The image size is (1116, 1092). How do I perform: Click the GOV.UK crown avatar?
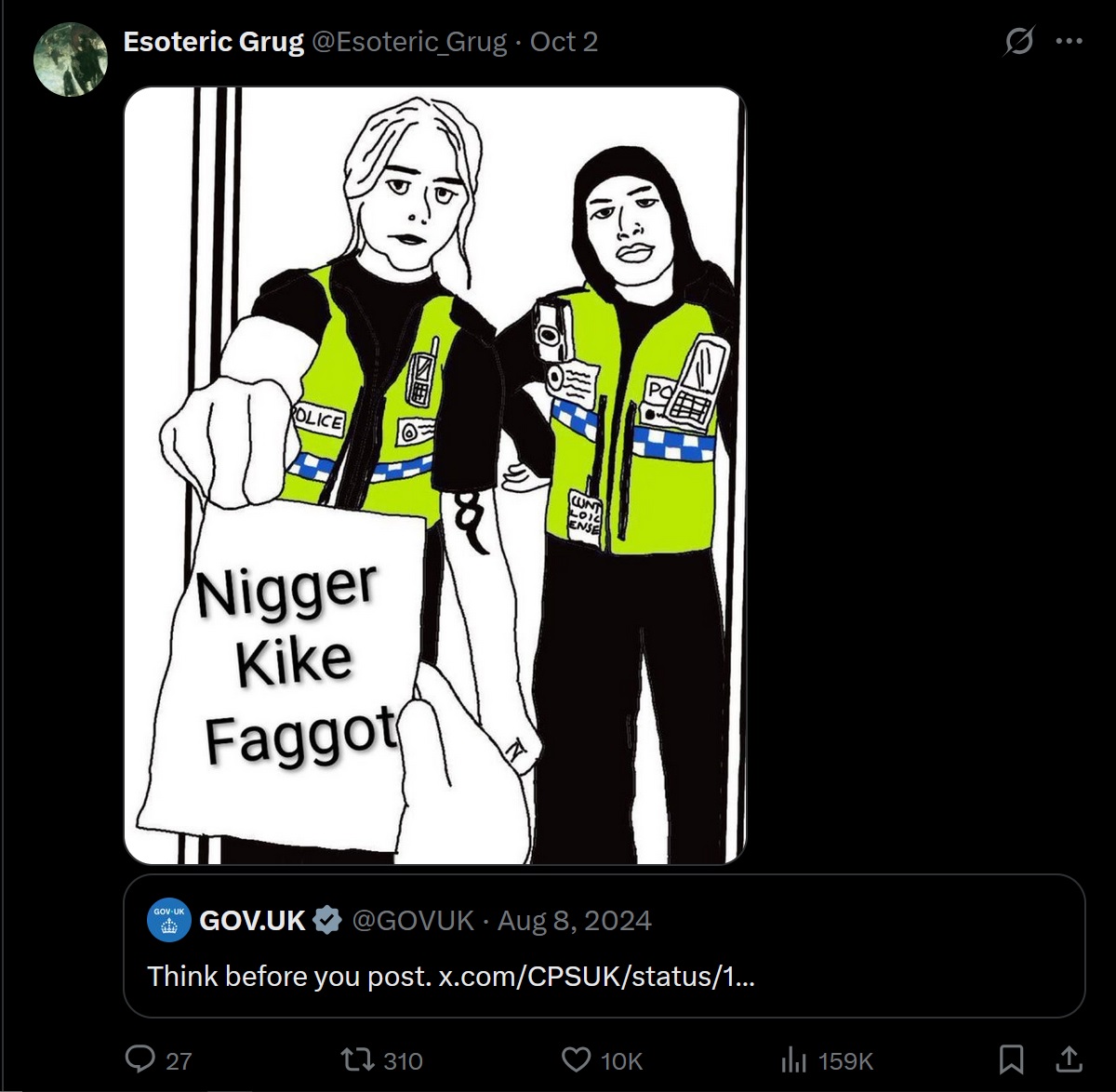pos(169,920)
